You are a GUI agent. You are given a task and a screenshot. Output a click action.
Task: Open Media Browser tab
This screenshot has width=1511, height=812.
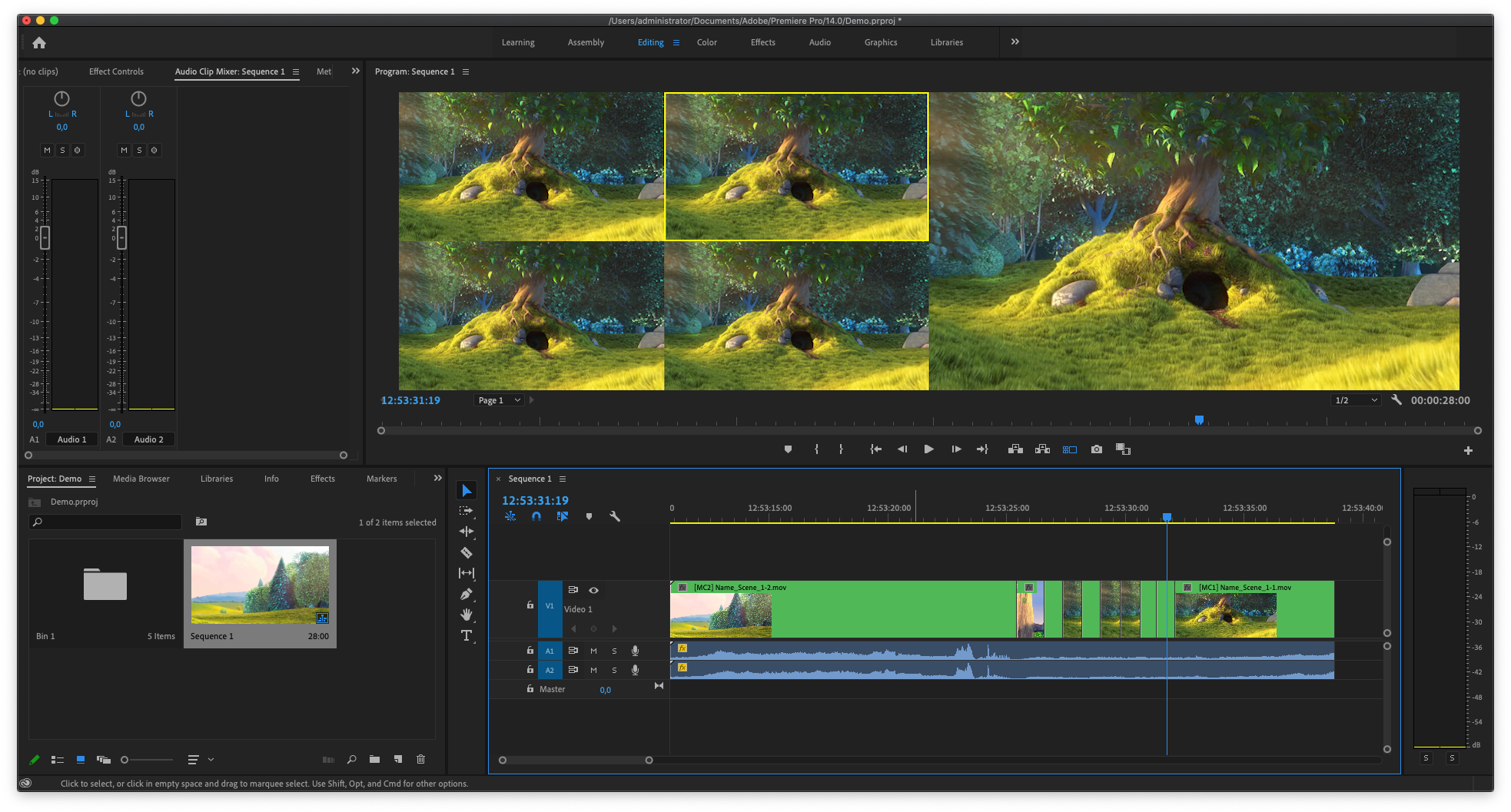pos(141,479)
